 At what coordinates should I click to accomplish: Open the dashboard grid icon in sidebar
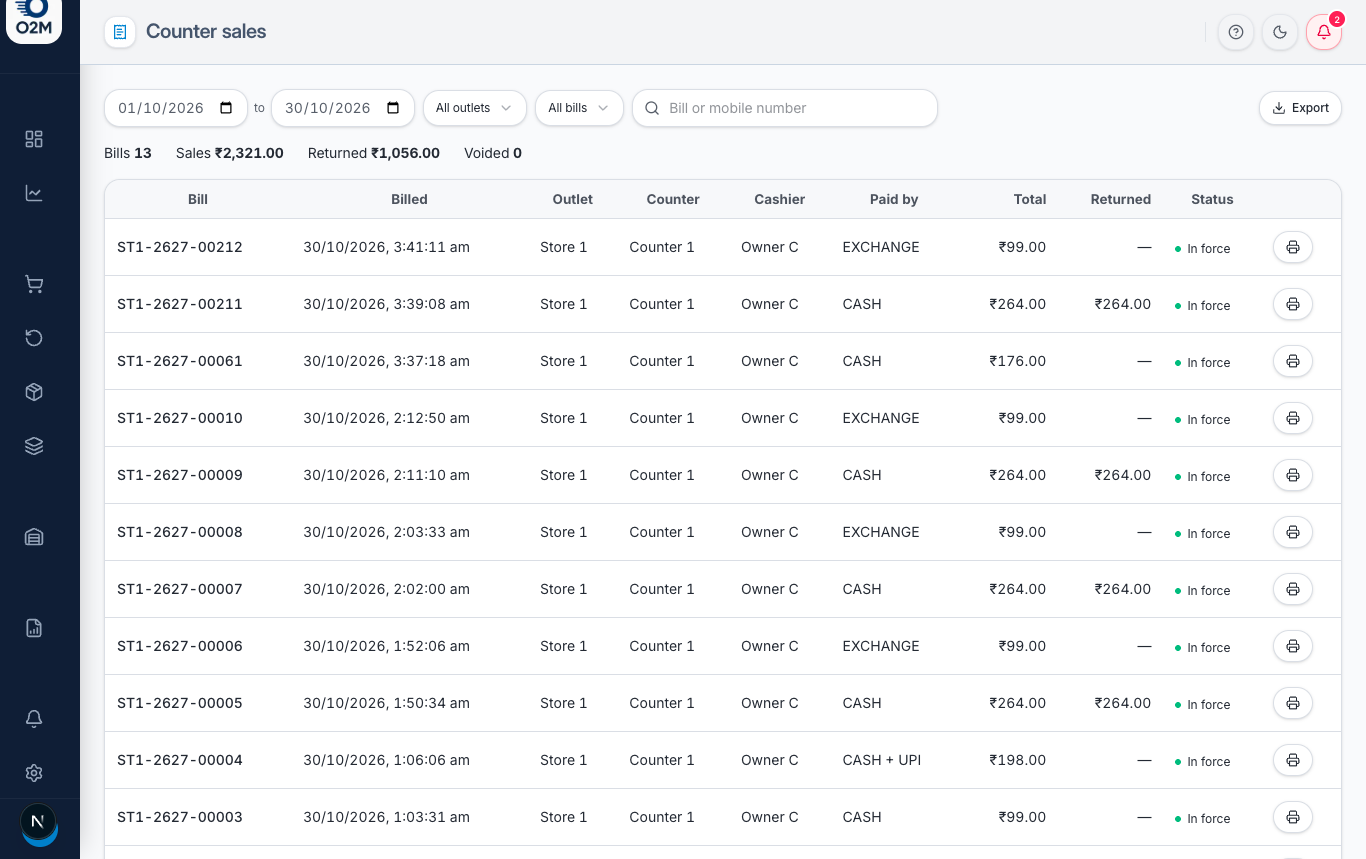[34, 139]
